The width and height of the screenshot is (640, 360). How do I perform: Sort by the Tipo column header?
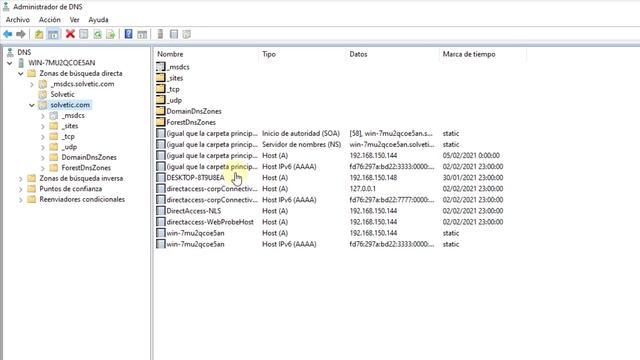[302, 54]
